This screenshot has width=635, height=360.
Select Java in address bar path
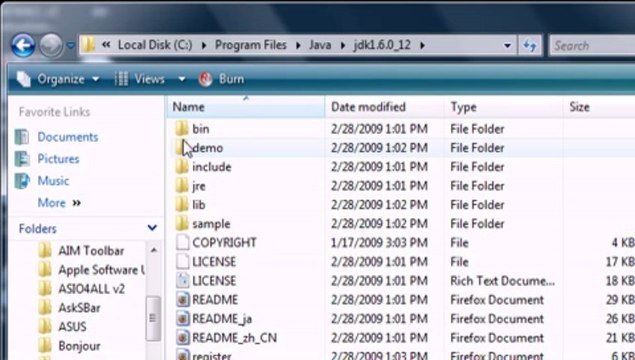pos(320,45)
